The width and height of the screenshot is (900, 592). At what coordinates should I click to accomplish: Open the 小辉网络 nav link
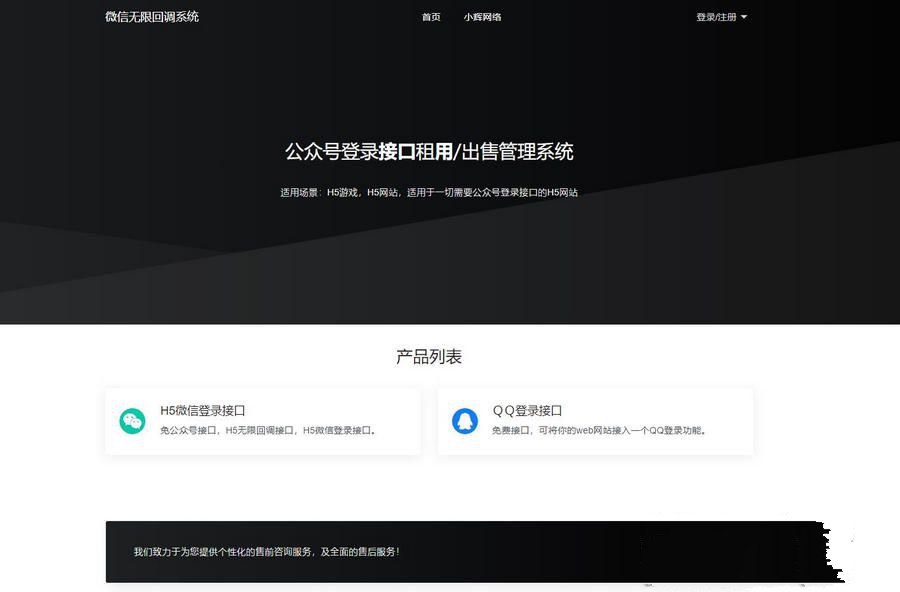[x=482, y=17]
